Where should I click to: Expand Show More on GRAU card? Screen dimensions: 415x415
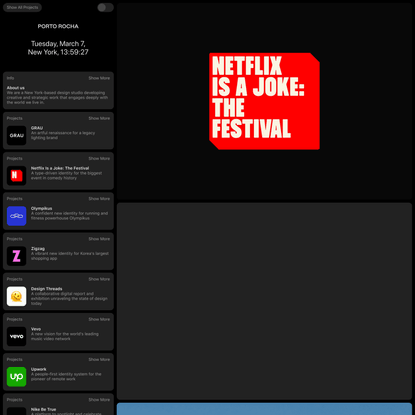click(99, 118)
